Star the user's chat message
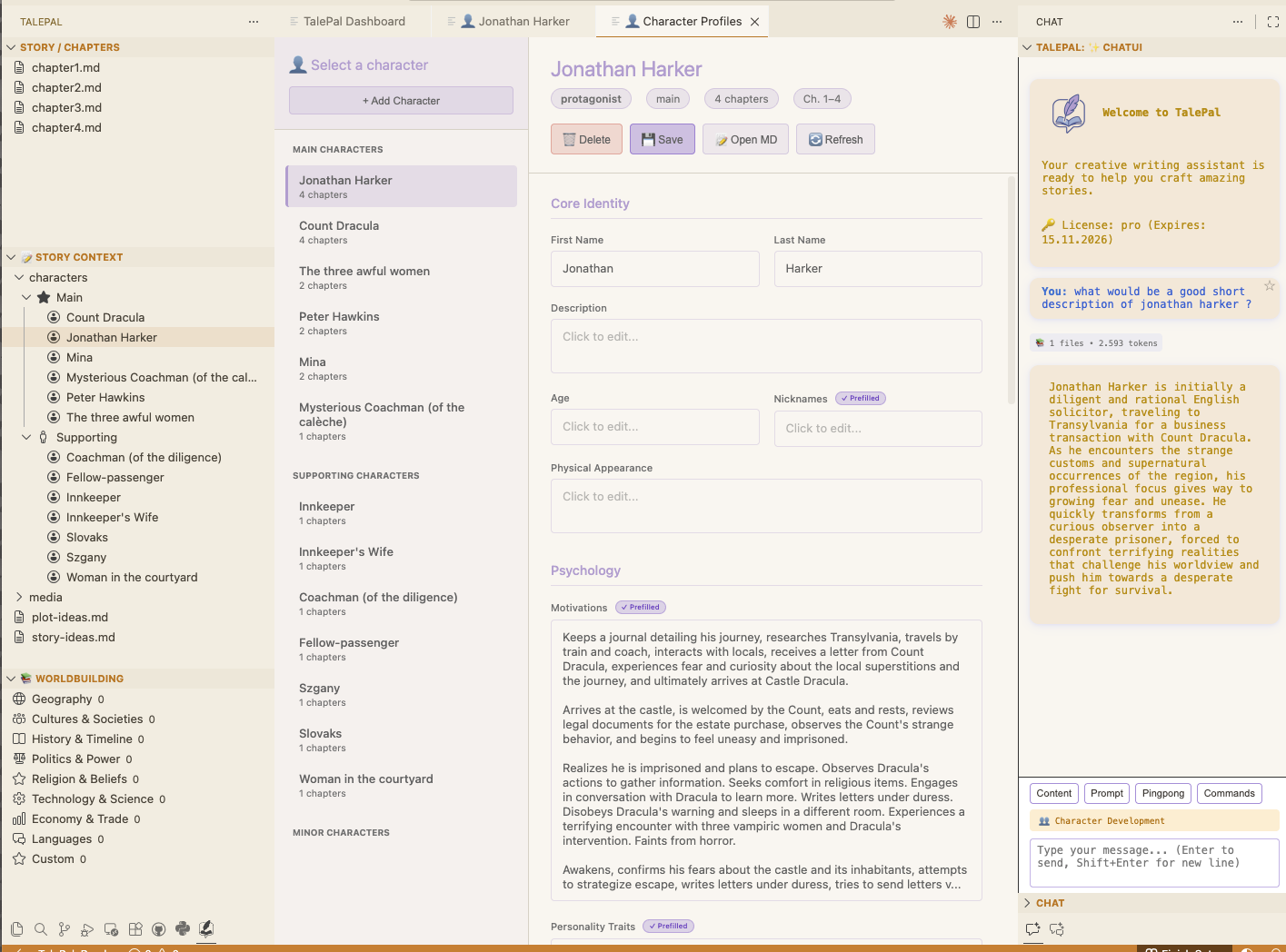This screenshot has height=952, width=1286. [1270, 286]
